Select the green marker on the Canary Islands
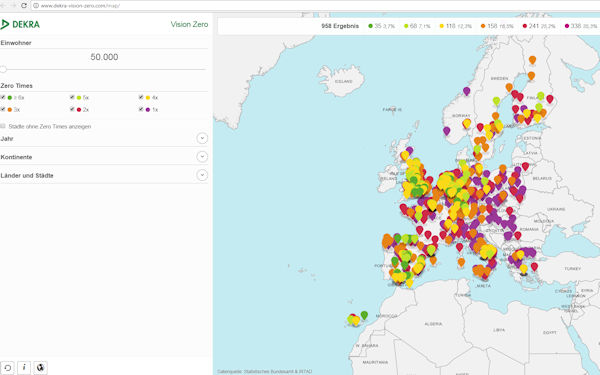Screen dimensions: 600x375 (364, 315)
